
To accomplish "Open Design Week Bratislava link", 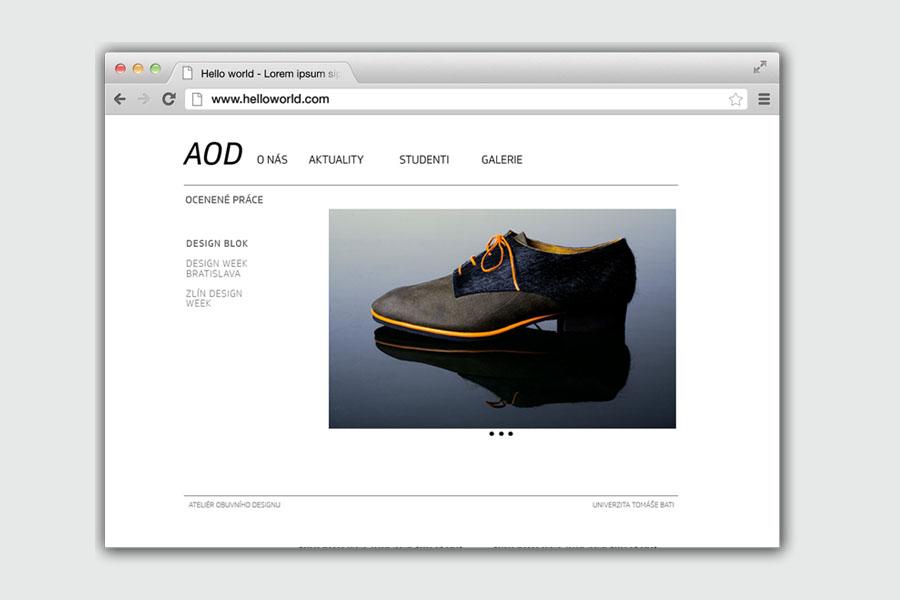I will pyautogui.click(x=216, y=268).
